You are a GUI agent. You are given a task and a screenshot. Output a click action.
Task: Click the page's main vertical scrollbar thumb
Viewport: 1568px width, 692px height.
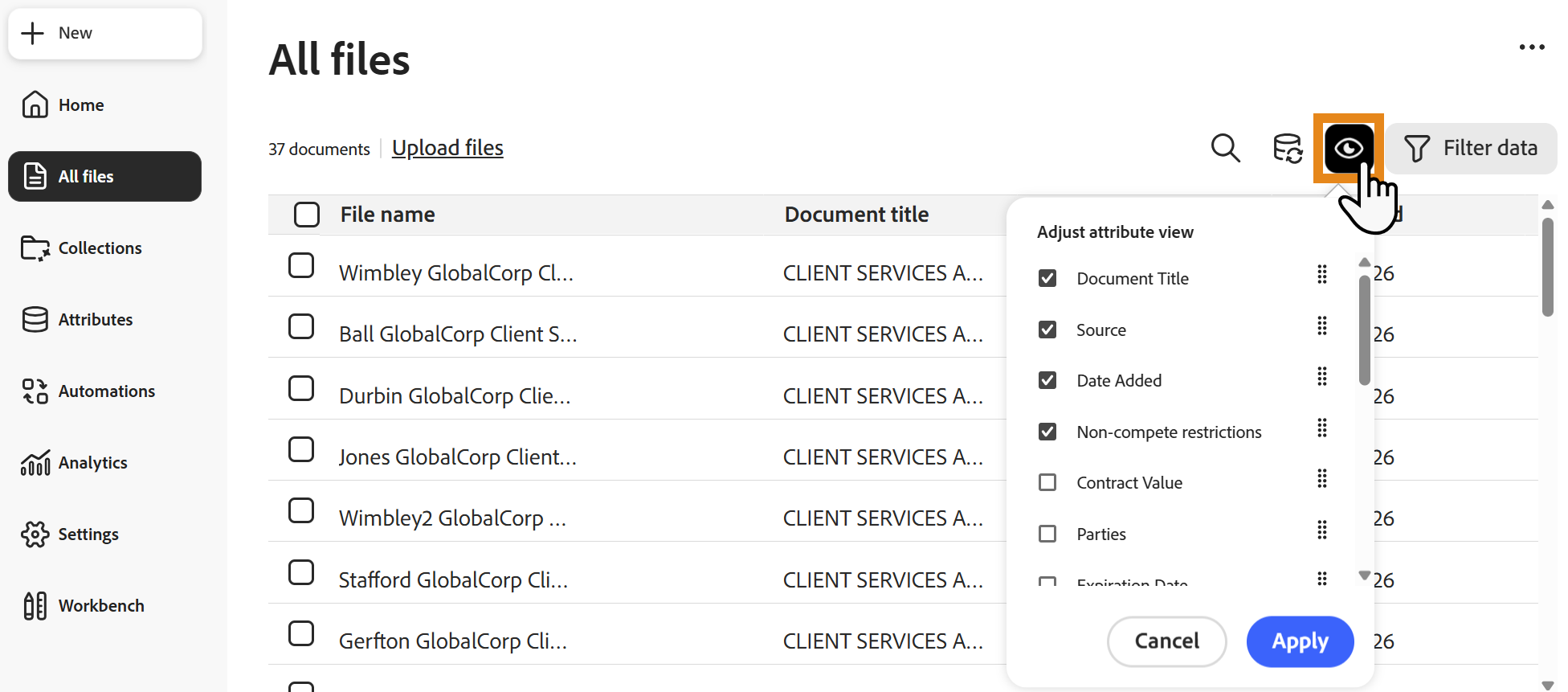[x=1548, y=267]
